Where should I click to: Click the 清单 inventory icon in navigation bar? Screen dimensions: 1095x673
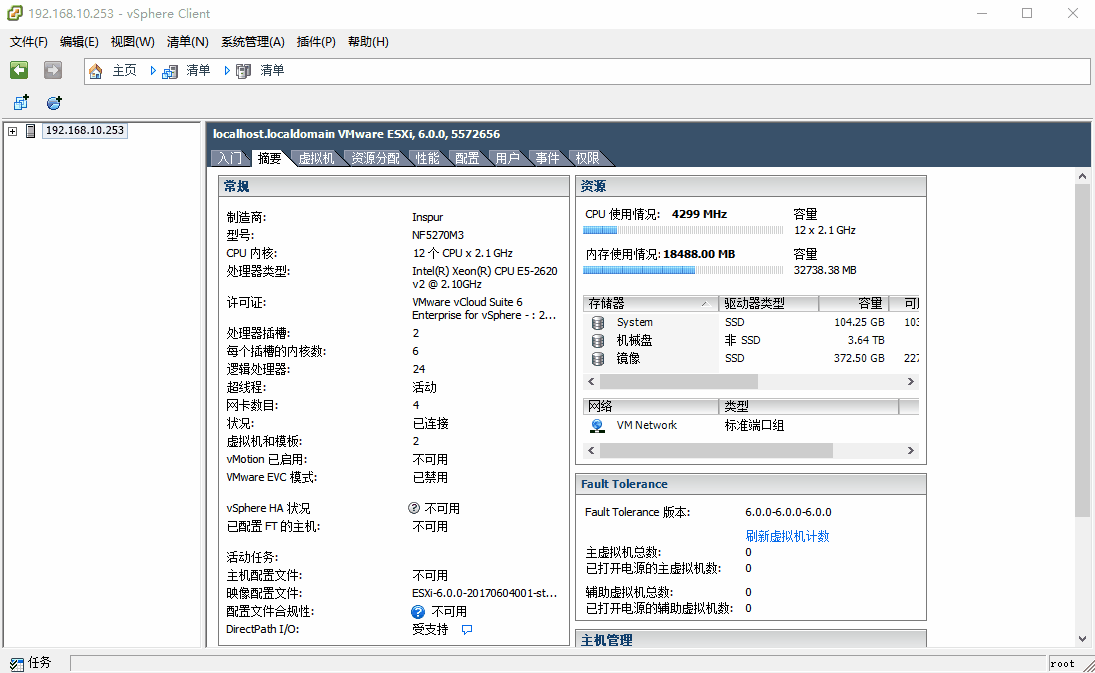click(x=170, y=70)
